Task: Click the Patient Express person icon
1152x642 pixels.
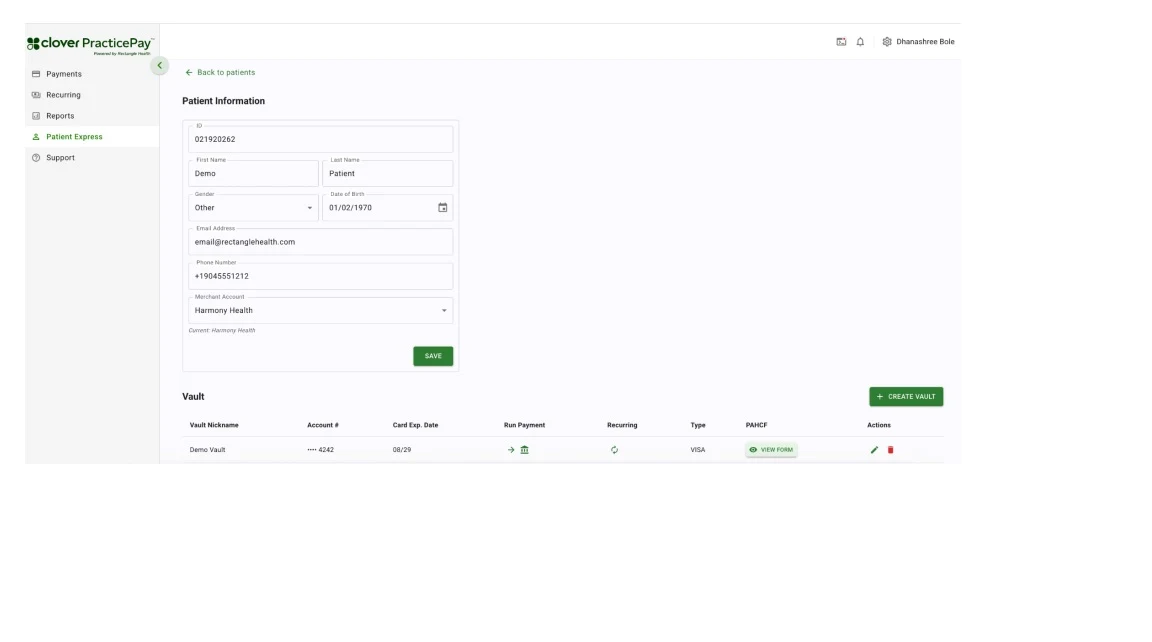Action: (x=36, y=137)
